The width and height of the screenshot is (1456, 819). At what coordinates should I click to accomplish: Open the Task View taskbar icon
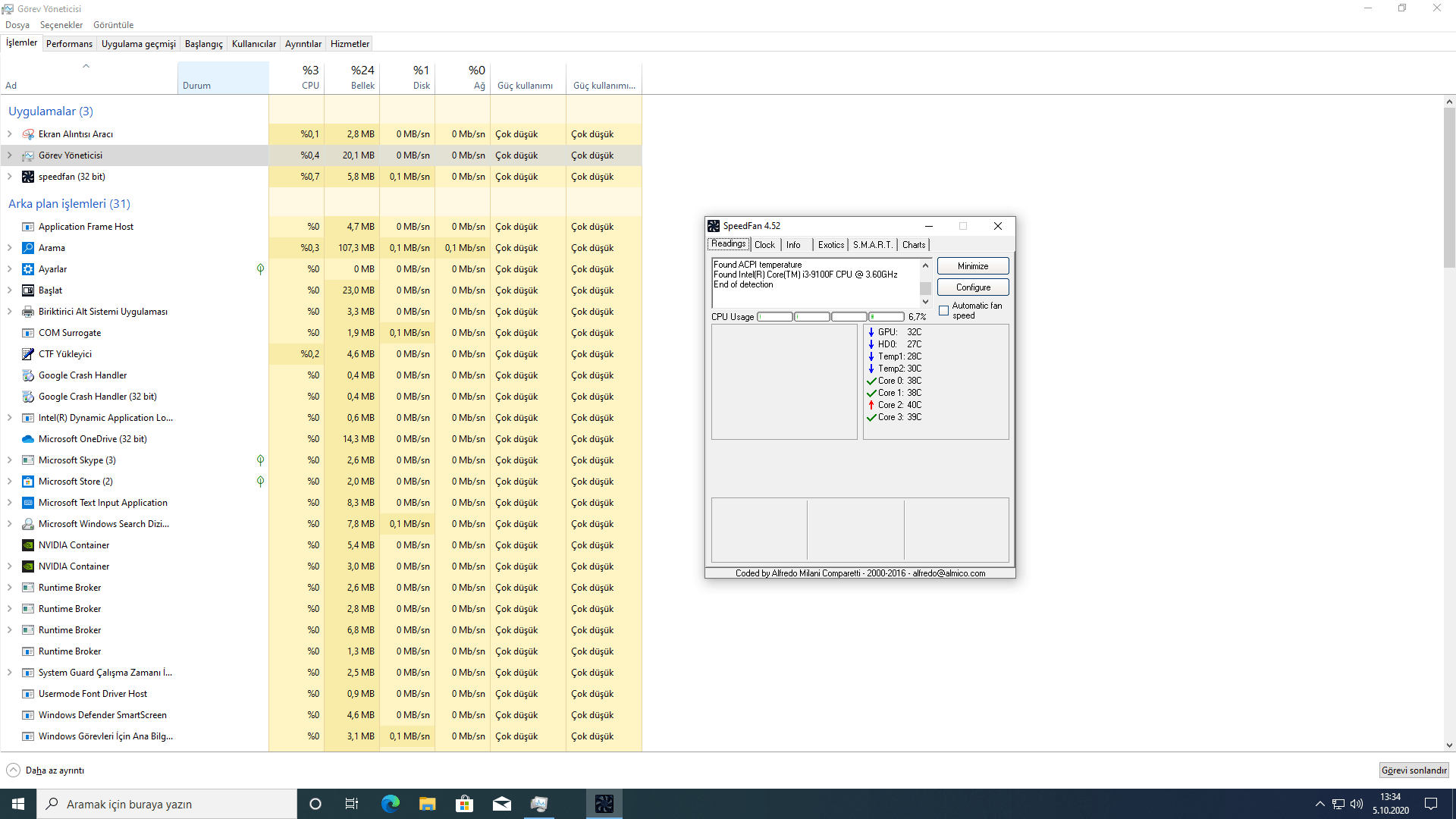tap(352, 804)
